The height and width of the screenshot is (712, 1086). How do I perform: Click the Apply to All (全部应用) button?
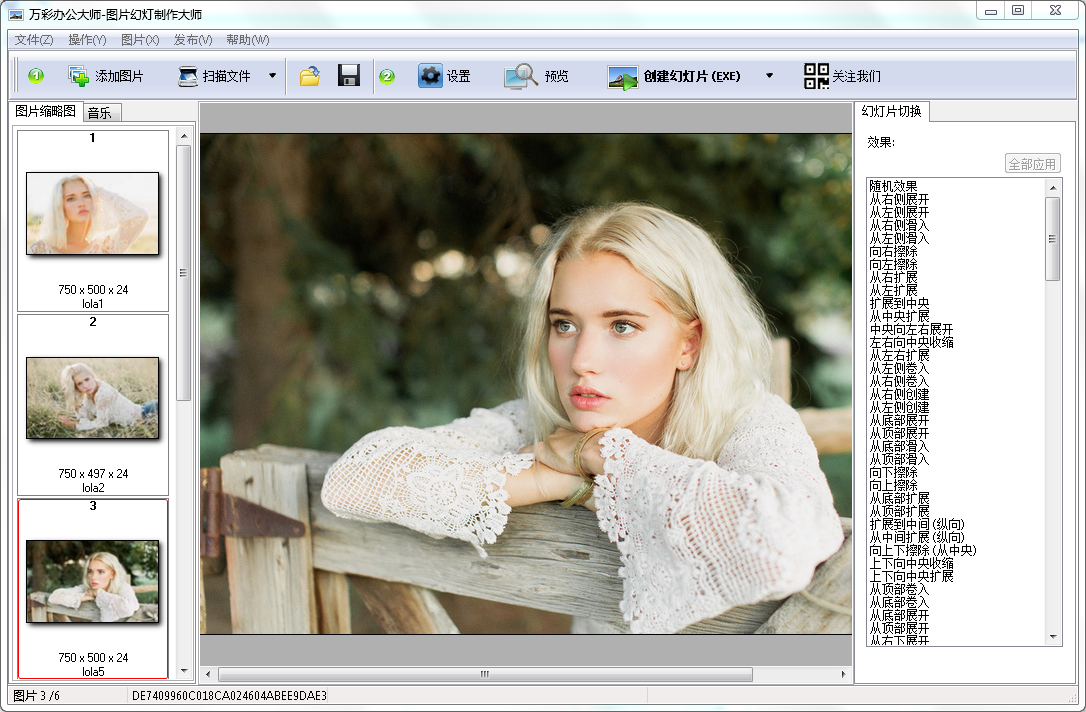coord(1032,164)
